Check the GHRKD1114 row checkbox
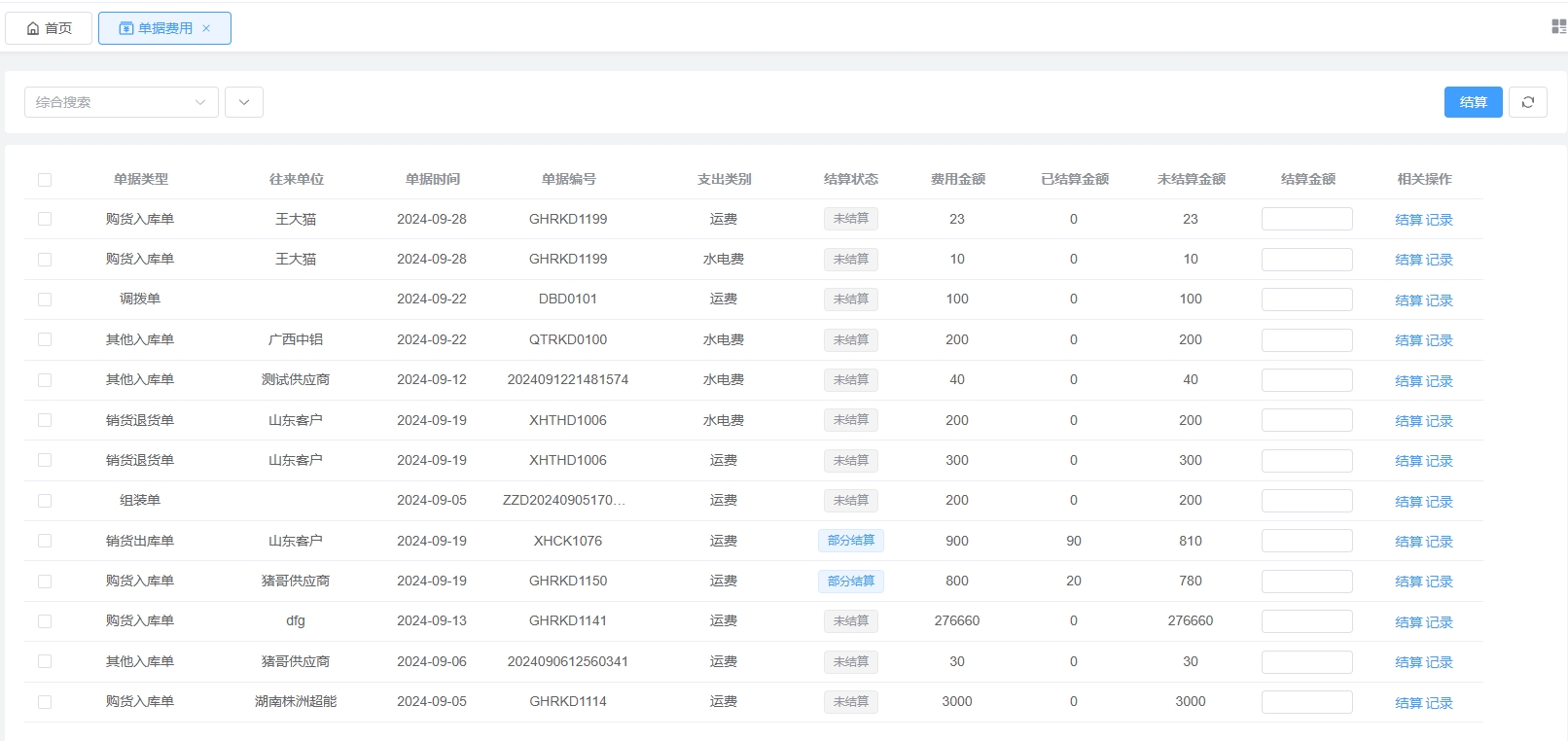 45,702
